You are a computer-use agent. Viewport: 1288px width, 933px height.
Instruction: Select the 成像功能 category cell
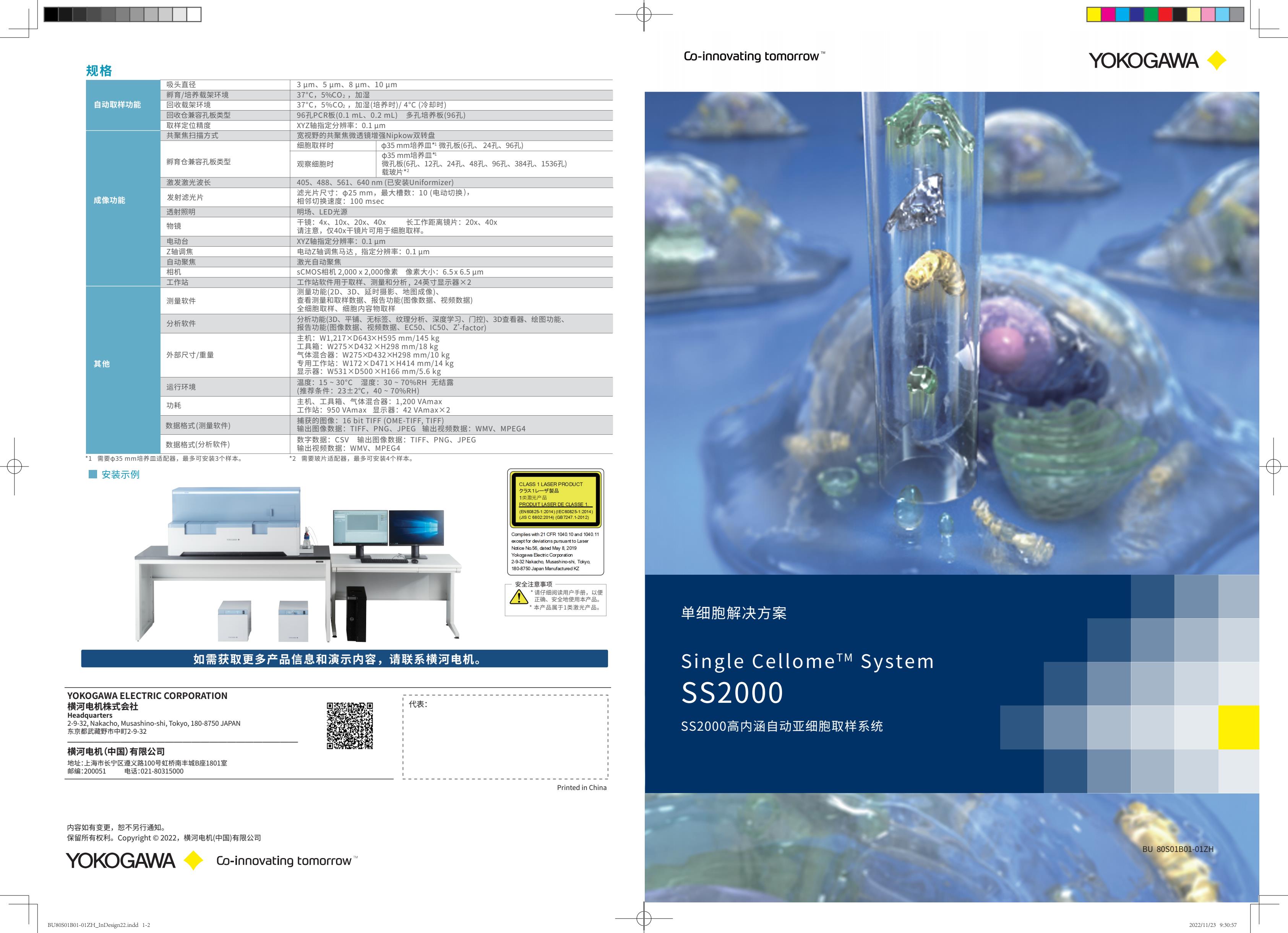tap(123, 208)
